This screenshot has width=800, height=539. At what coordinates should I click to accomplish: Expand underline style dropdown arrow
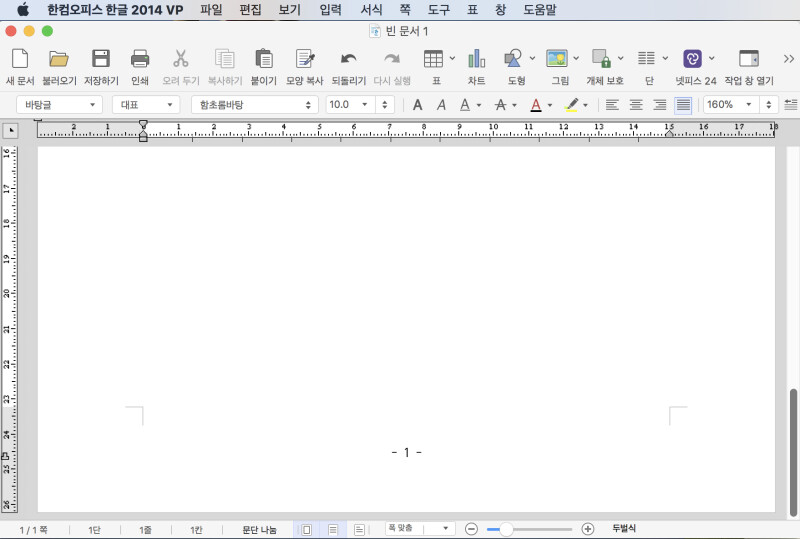(x=479, y=105)
